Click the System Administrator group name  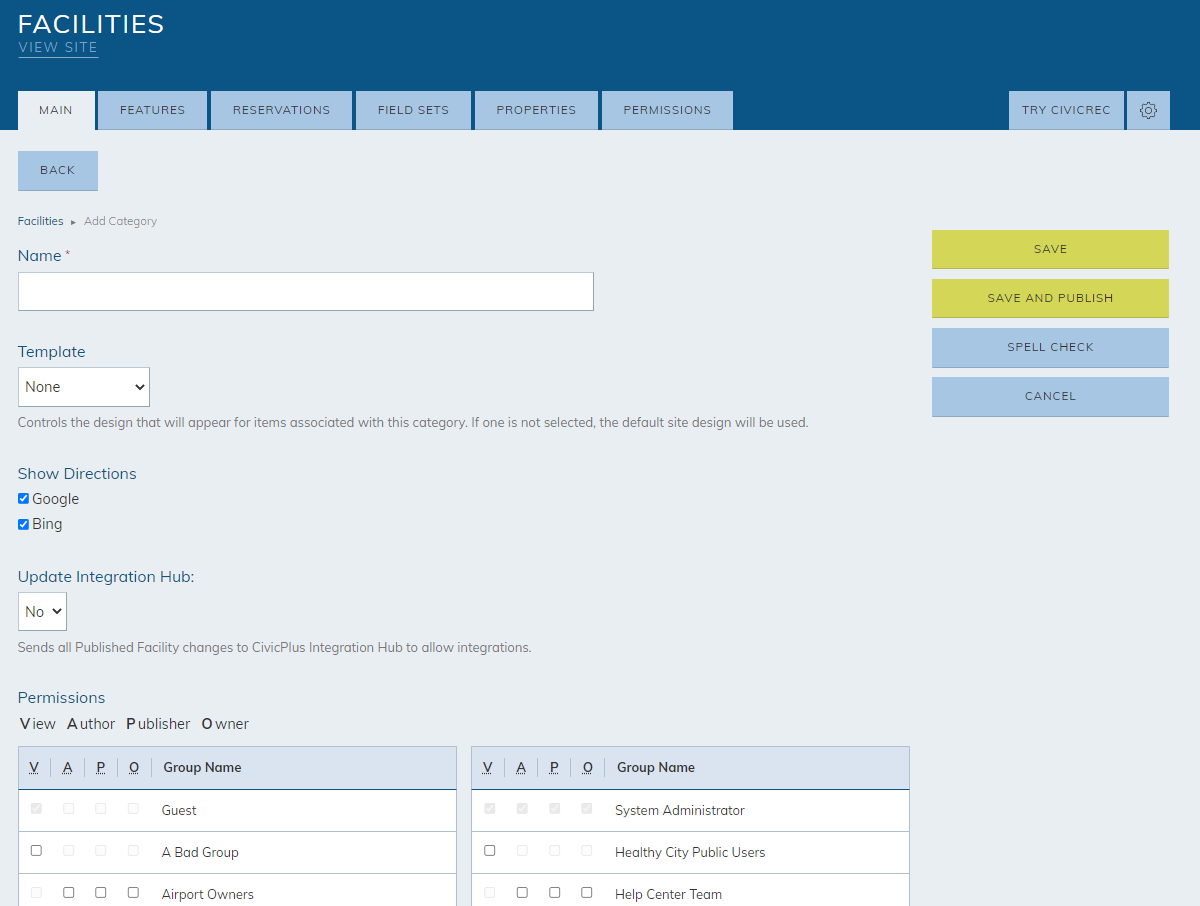point(680,811)
